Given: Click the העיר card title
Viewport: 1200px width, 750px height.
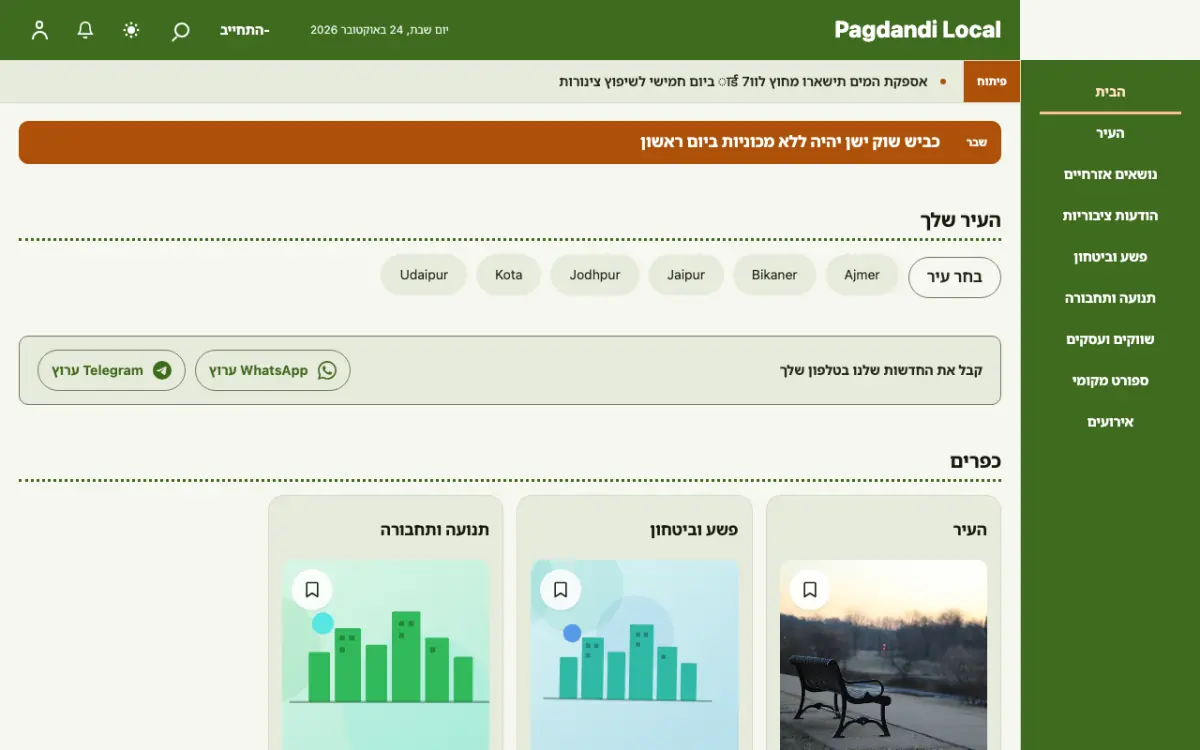Looking at the screenshot, I should click(x=970, y=530).
